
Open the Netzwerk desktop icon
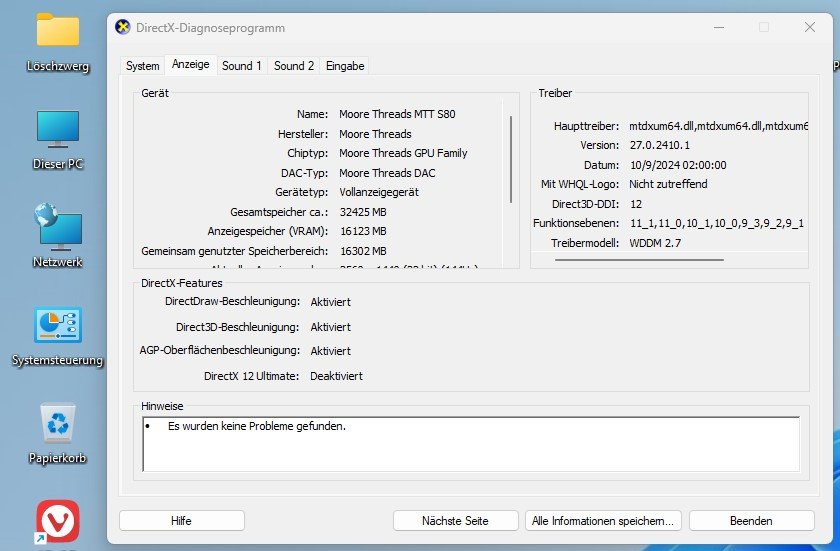58,227
